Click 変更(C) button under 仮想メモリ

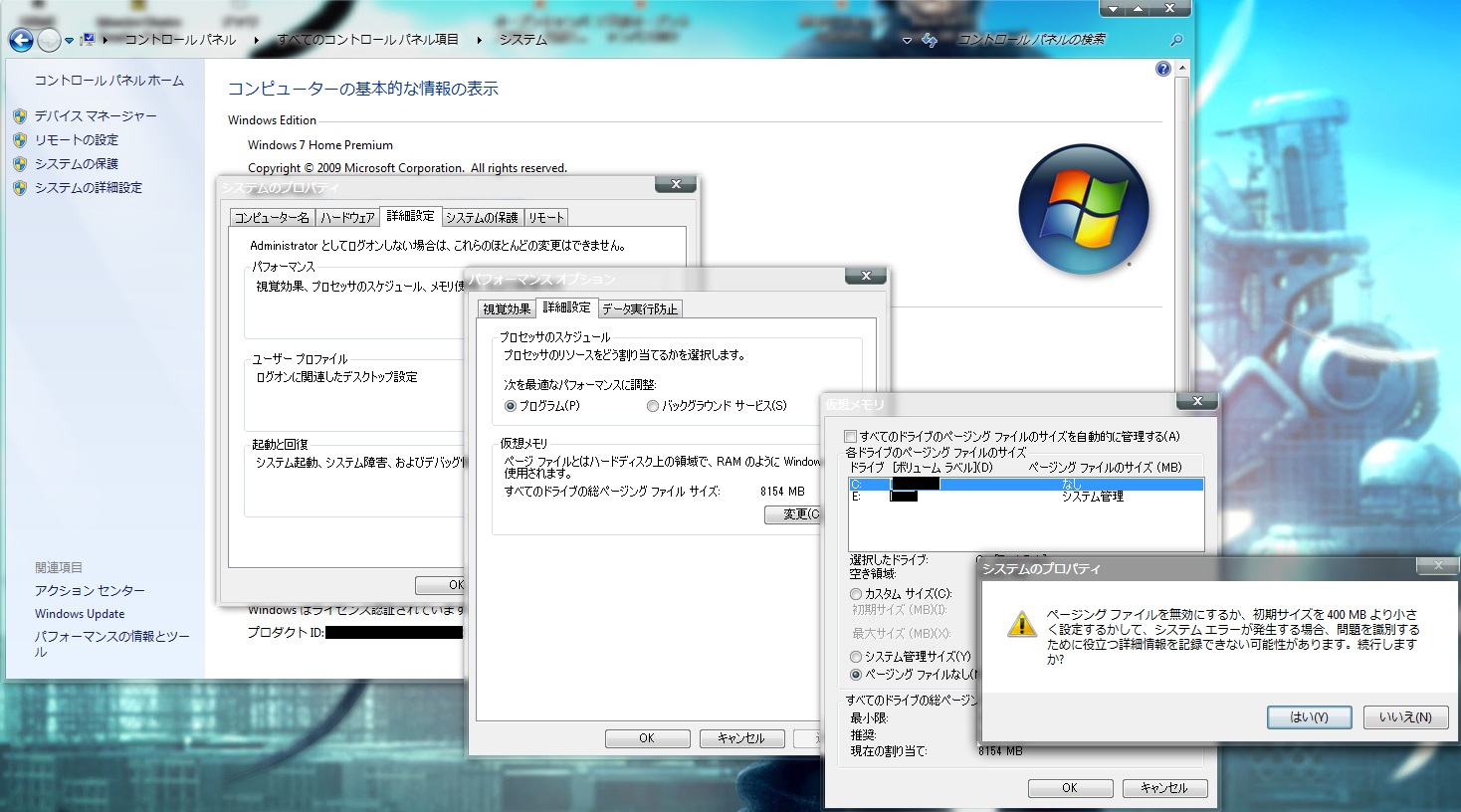tap(793, 514)
